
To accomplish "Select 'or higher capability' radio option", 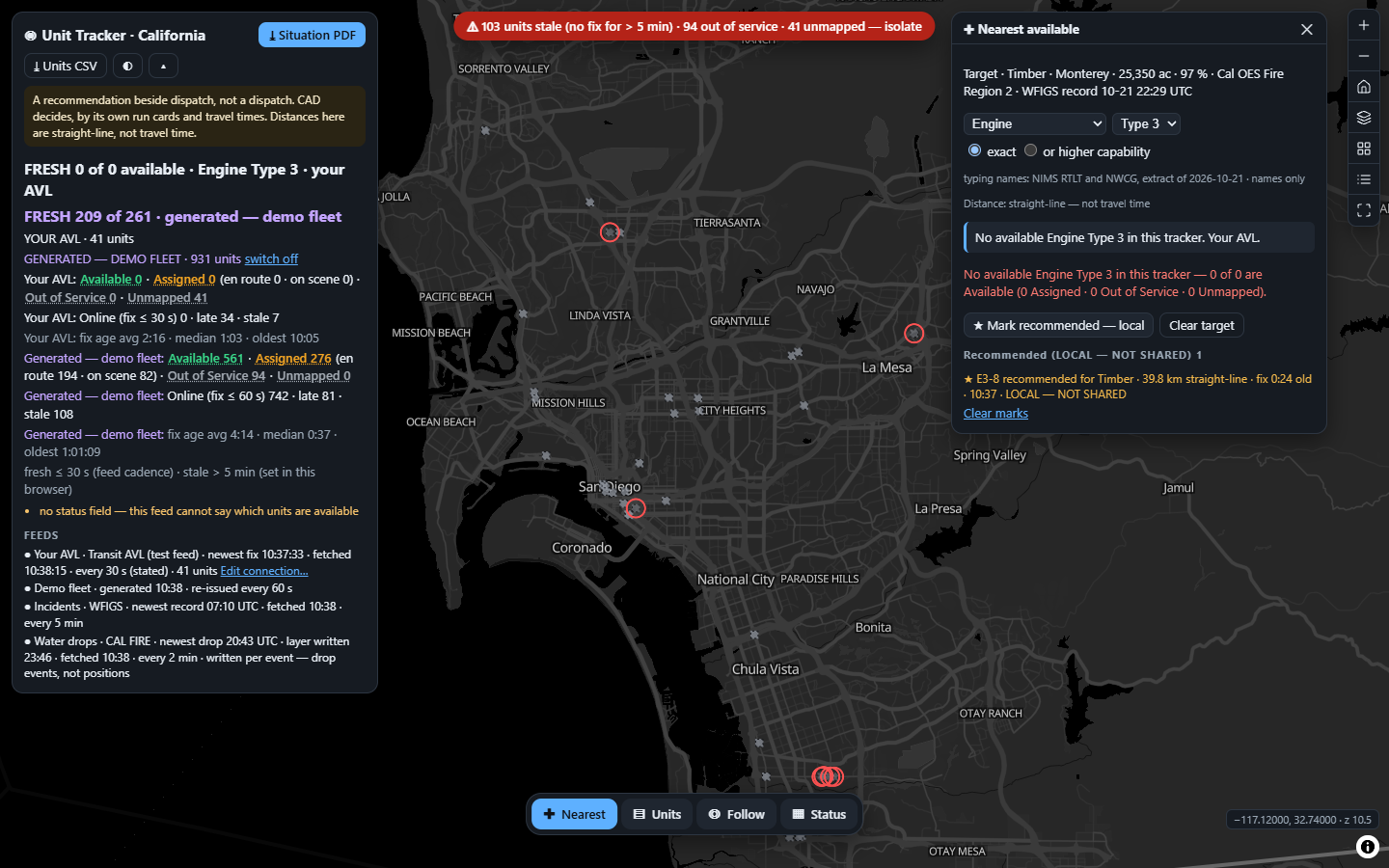I will [x=1030, y=150].
